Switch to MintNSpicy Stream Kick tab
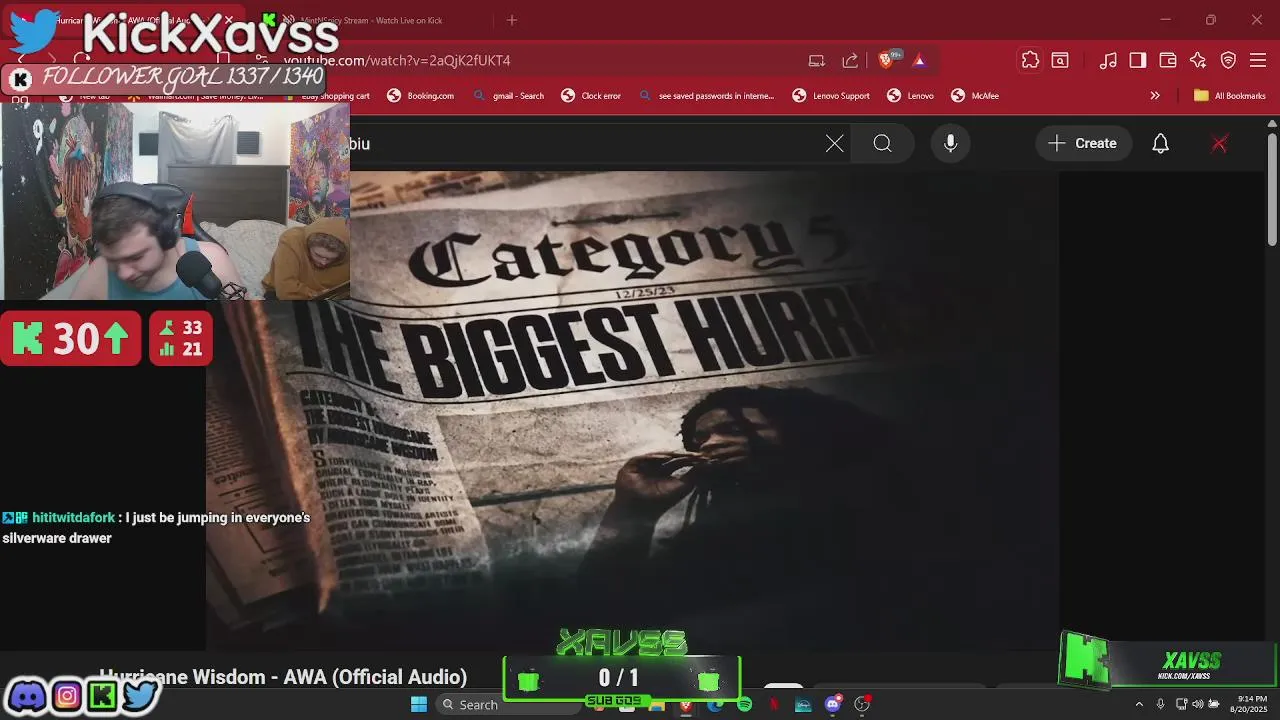This screenshot has width=1280, height=720. click(370, 20)
